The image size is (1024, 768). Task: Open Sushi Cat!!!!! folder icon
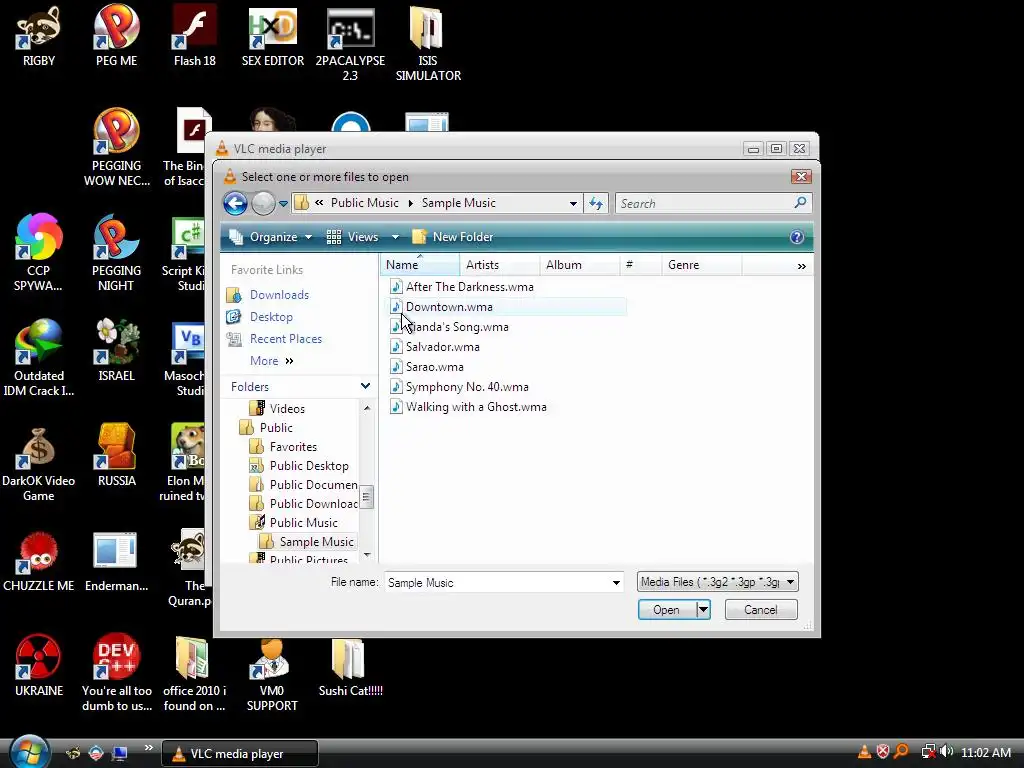(x=351, y=668)
